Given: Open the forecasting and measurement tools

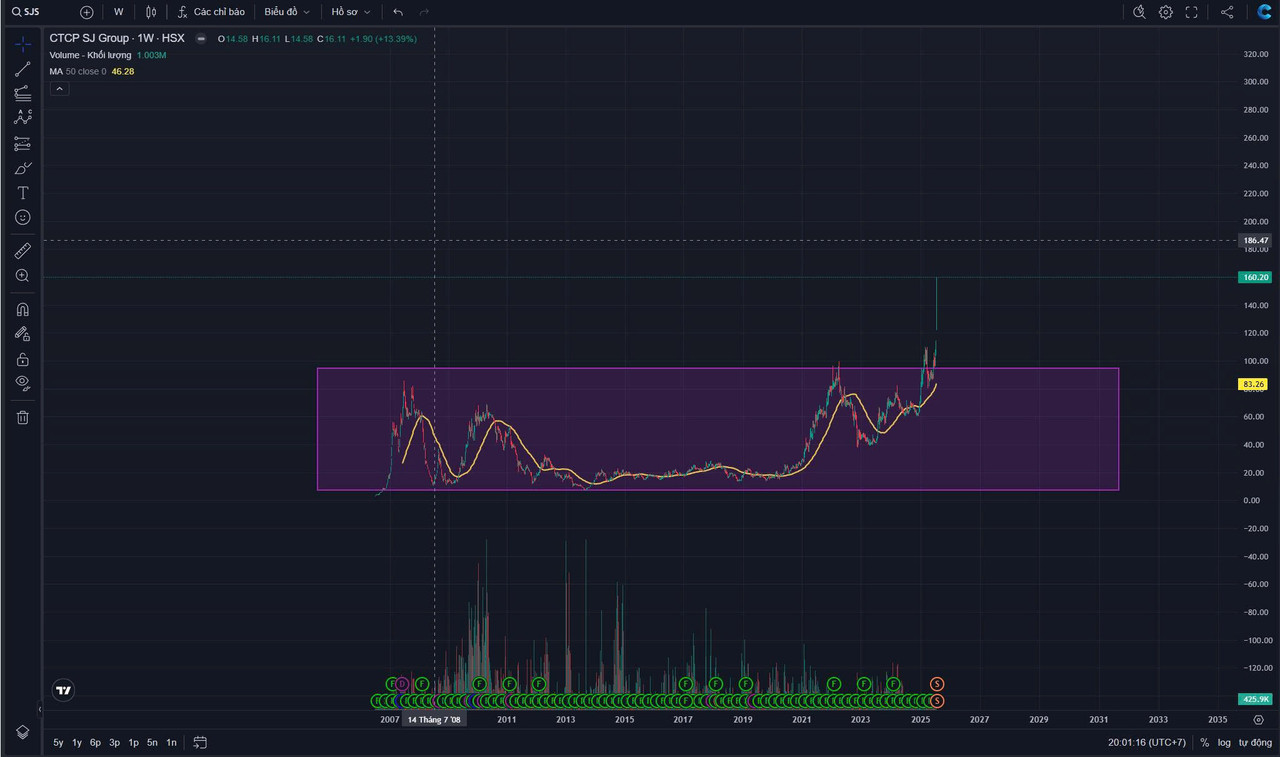Looking at the screenshot, I should point(22,143).
